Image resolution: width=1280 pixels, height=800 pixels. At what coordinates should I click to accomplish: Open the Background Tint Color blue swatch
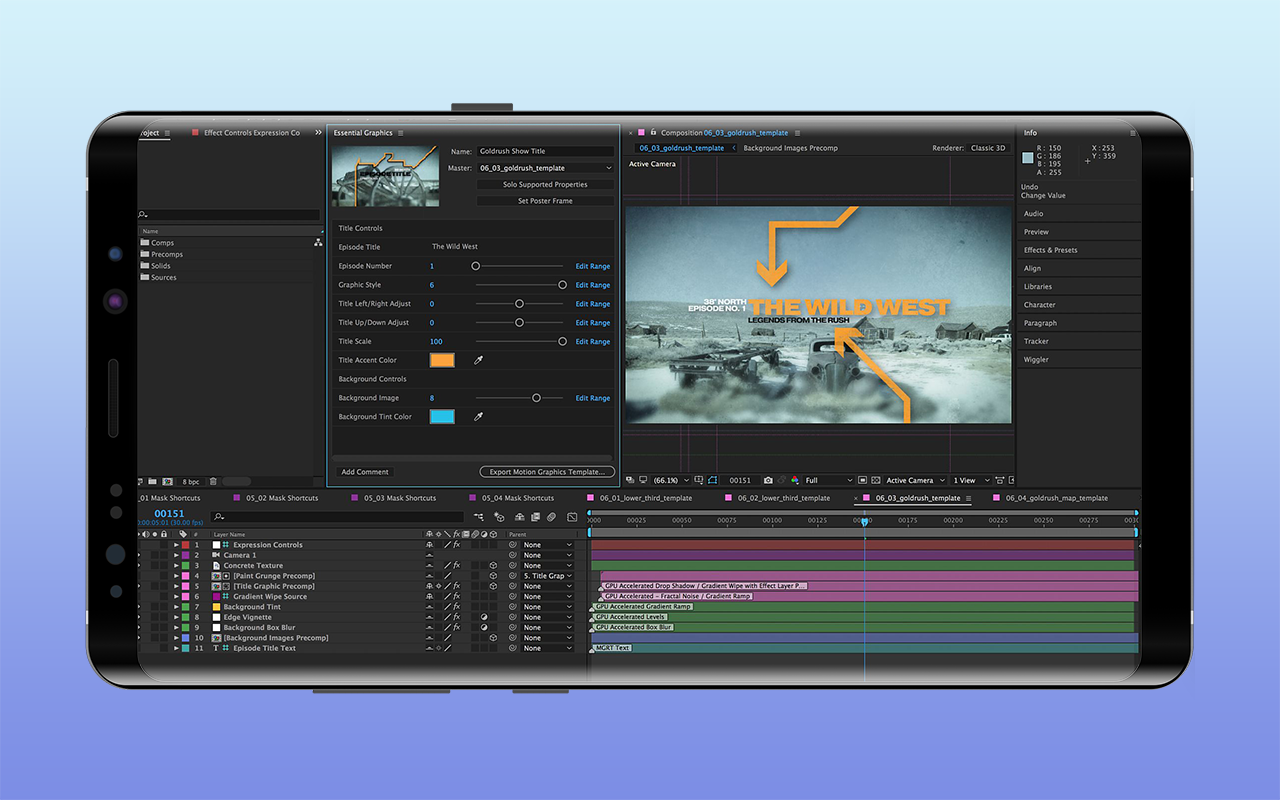[442, 417]
